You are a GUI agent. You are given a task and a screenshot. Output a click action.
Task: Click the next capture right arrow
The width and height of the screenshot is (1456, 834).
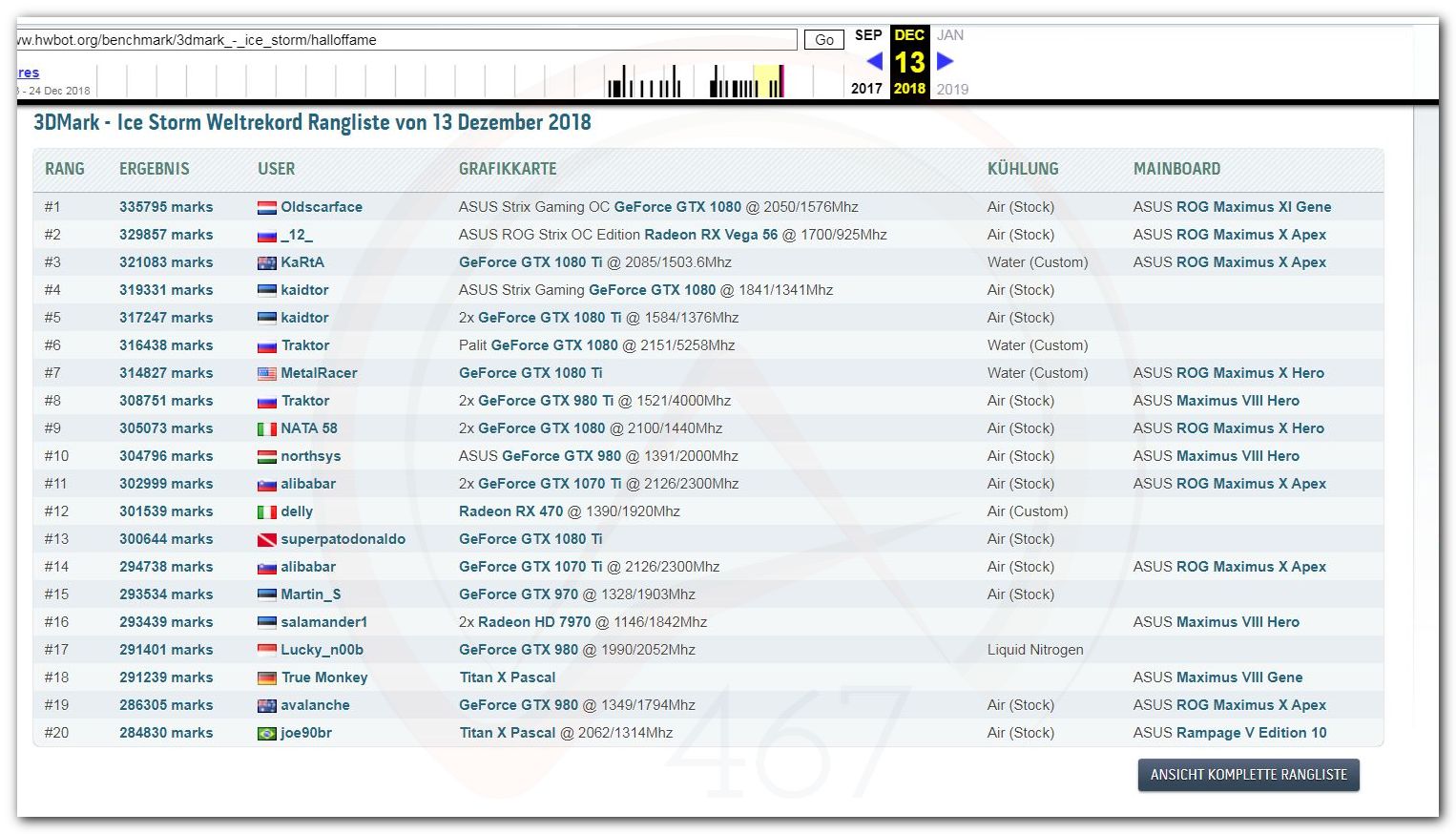[x=945, y=61]
